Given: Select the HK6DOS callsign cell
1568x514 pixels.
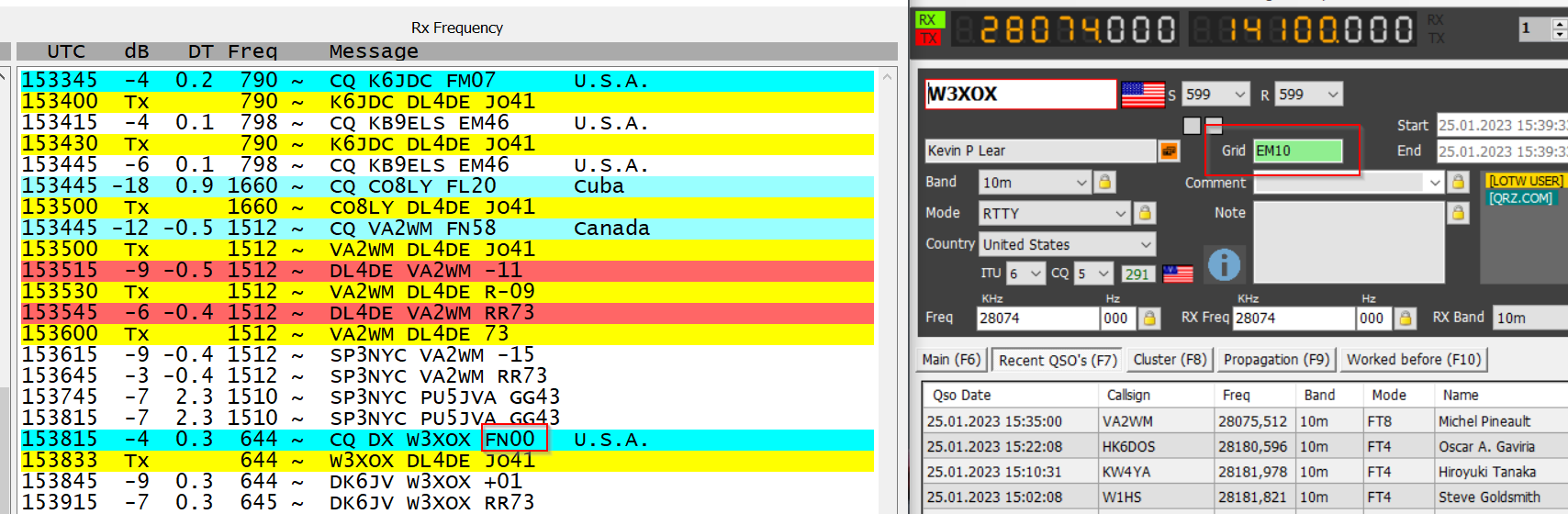Looking at the screenshot, I should click(1156, 447).
